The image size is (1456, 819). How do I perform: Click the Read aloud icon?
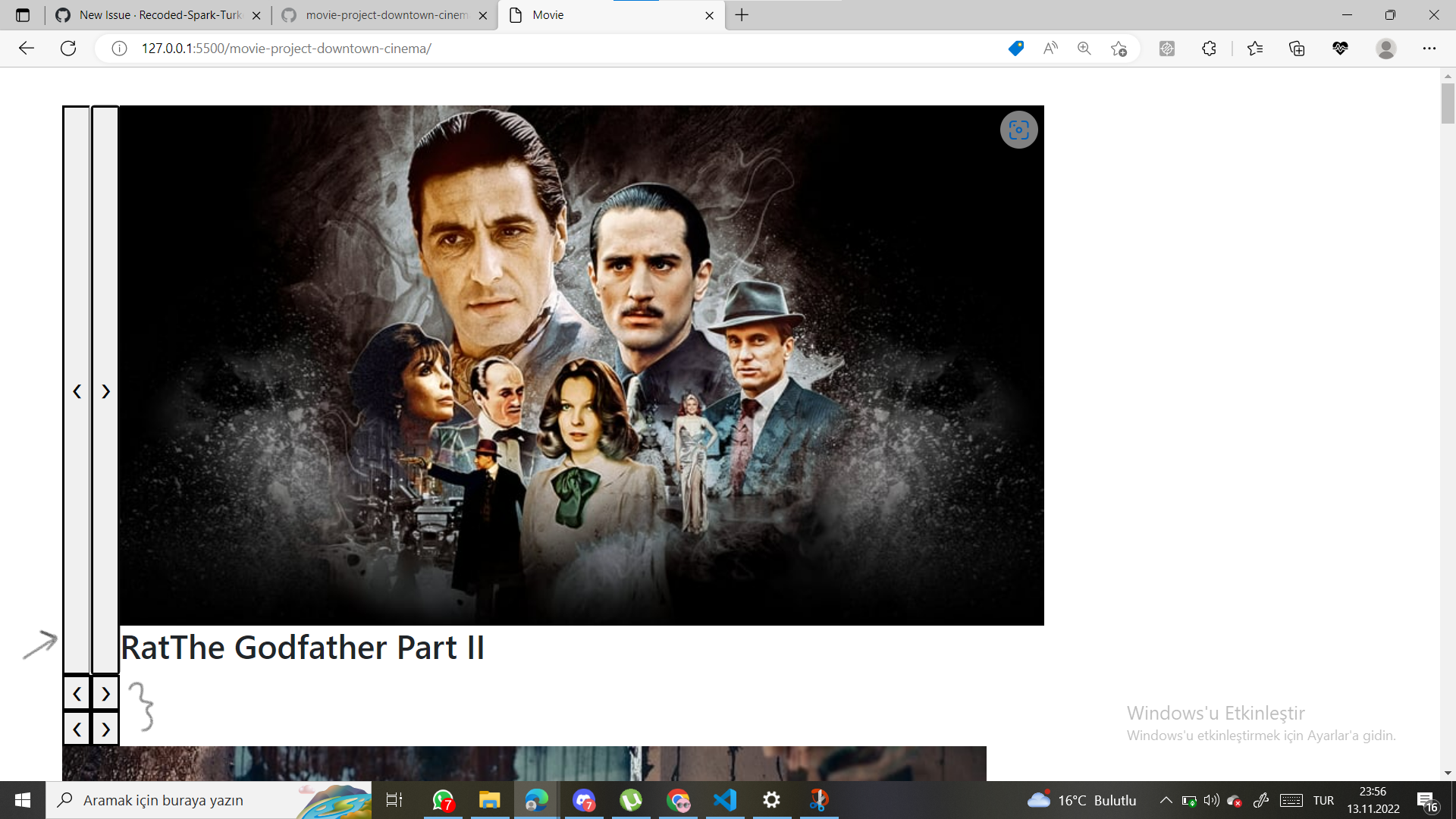pos(1050,49)
